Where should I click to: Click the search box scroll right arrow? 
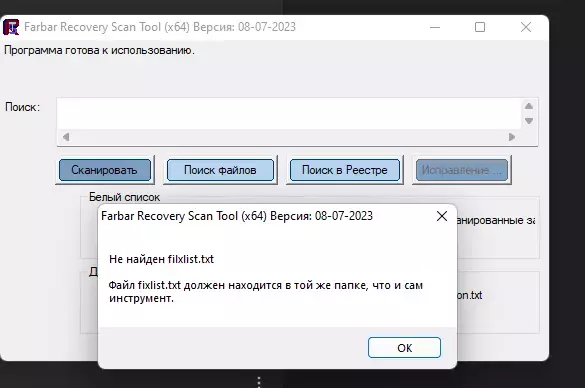(512, 137)
